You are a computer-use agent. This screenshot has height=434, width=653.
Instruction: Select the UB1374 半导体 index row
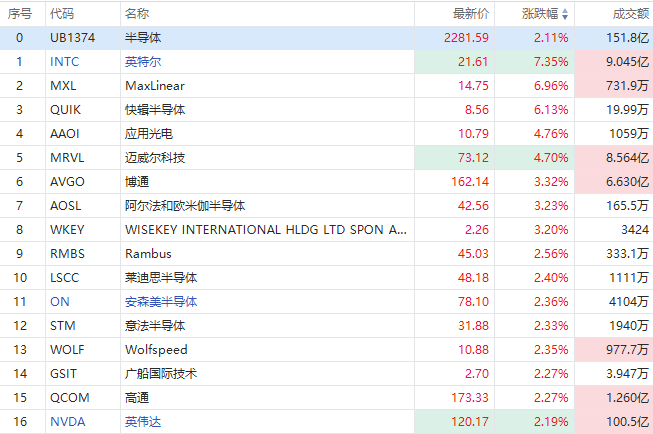coord(326,38)
